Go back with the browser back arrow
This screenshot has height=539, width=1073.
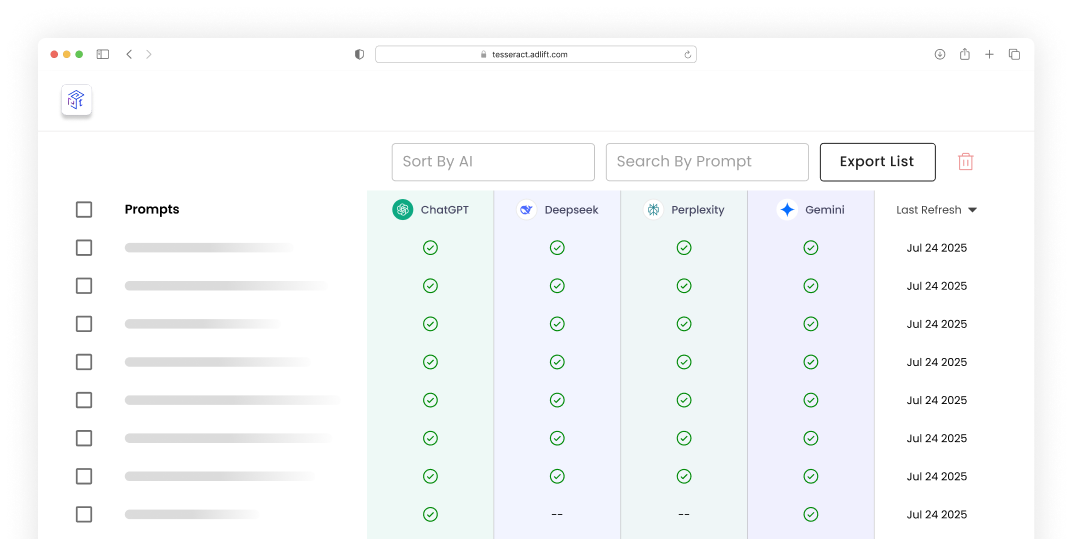[x=129, y=54]
